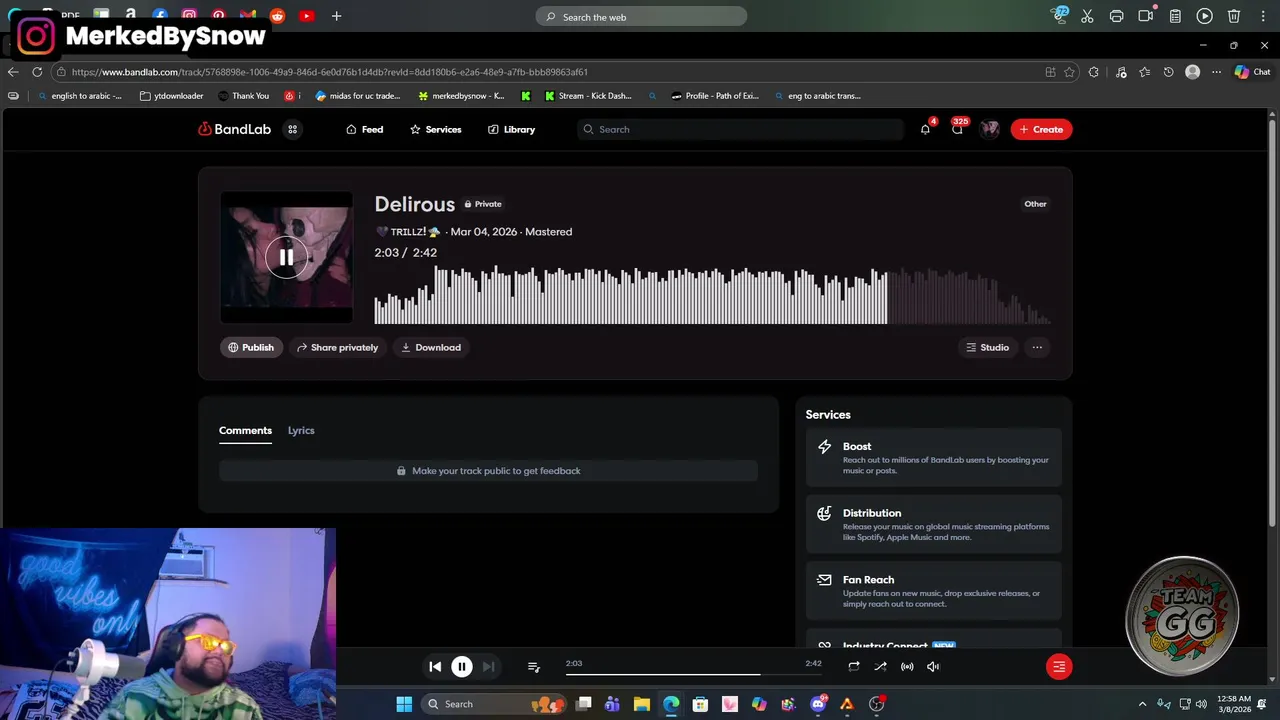Switch to the Lyrics tab
Viewport: 1280px width, 720px height.
tap(301, 430)
